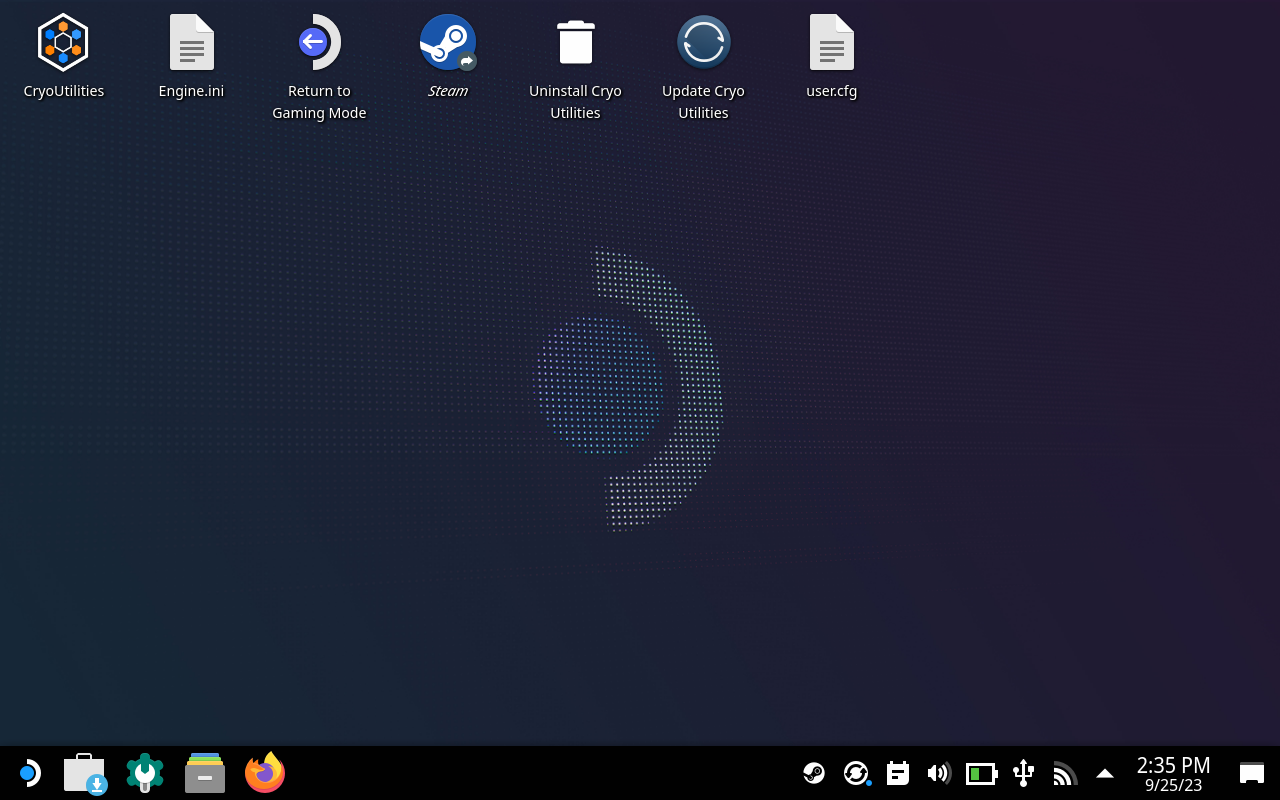1280x800 pixels.
Task: Open the software updates tray indicator
Action: tap(856, 773)
